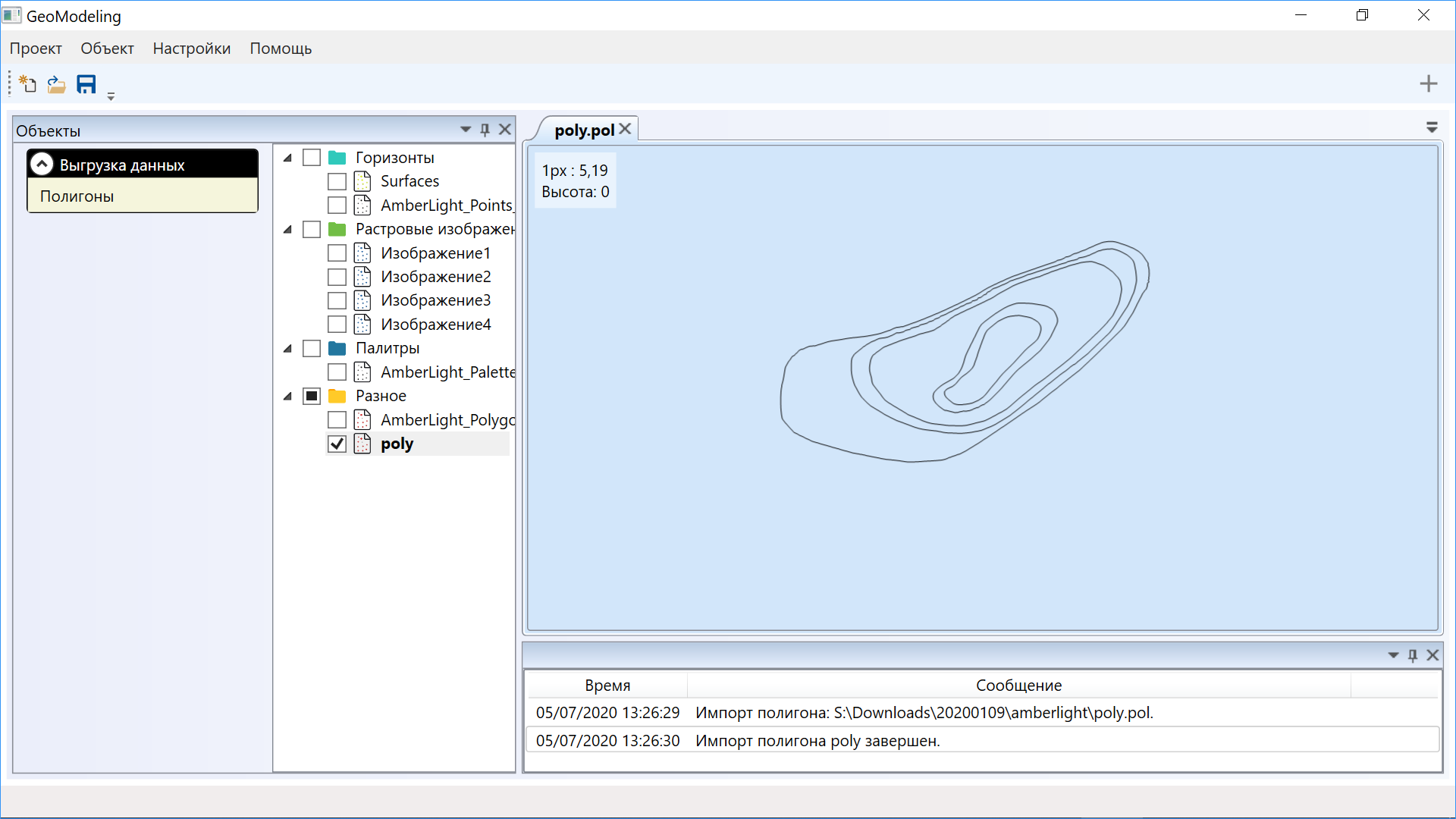
Task: Open the document tabs list dropdown
Action: coord(1432,127)
